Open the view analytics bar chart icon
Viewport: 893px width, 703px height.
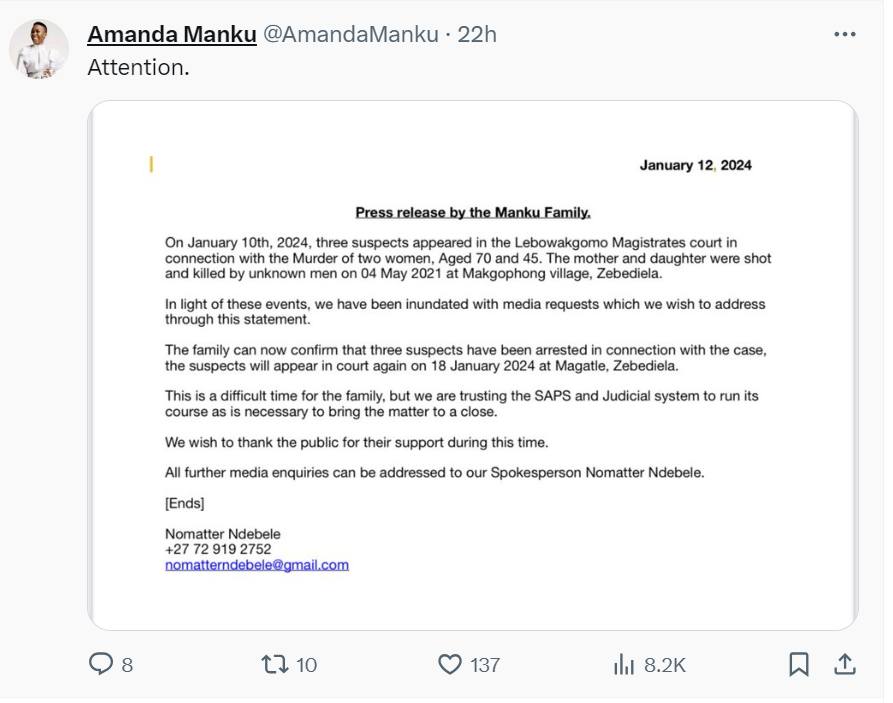click(624, 664)
